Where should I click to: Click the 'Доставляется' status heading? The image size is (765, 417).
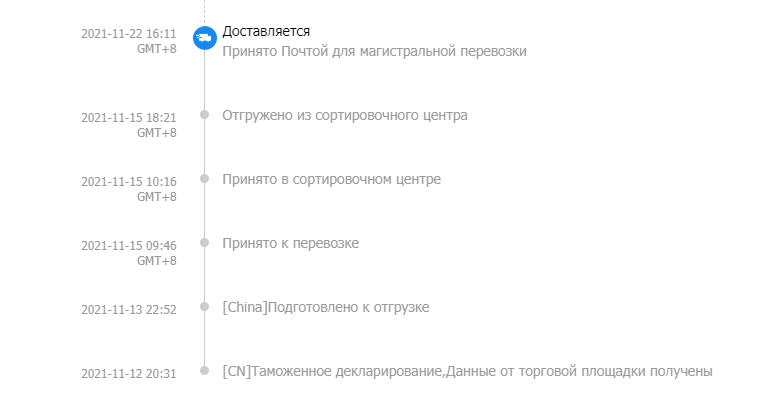click(266, 32)
